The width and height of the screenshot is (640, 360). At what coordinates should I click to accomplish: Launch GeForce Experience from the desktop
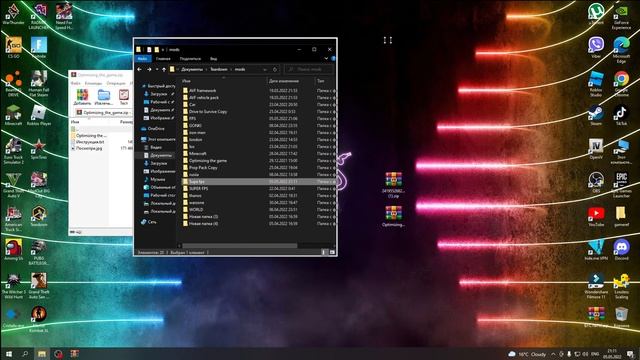(621, 16)
